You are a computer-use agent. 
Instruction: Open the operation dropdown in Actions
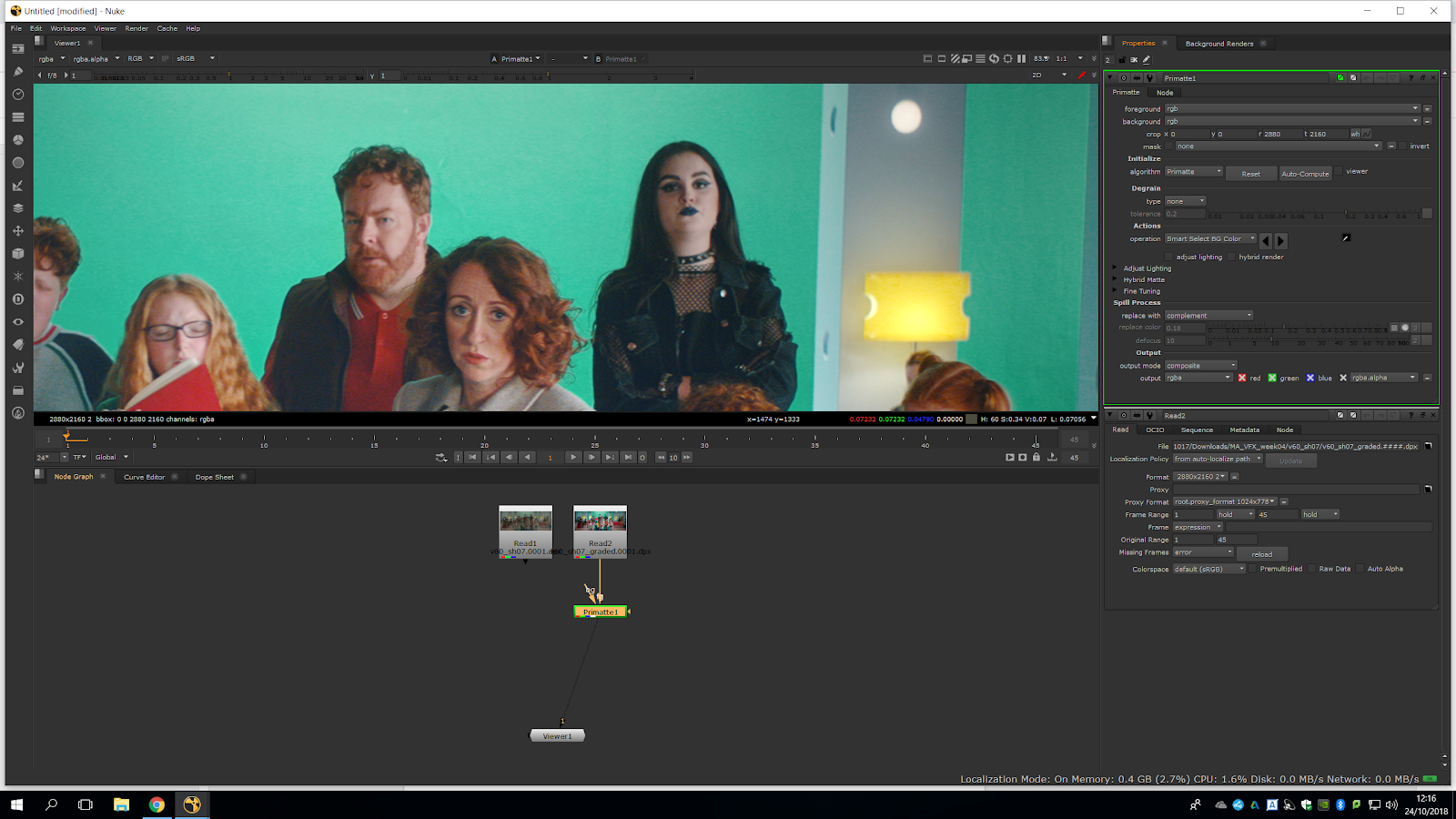pyautogui.click(x=1210, y=239)
